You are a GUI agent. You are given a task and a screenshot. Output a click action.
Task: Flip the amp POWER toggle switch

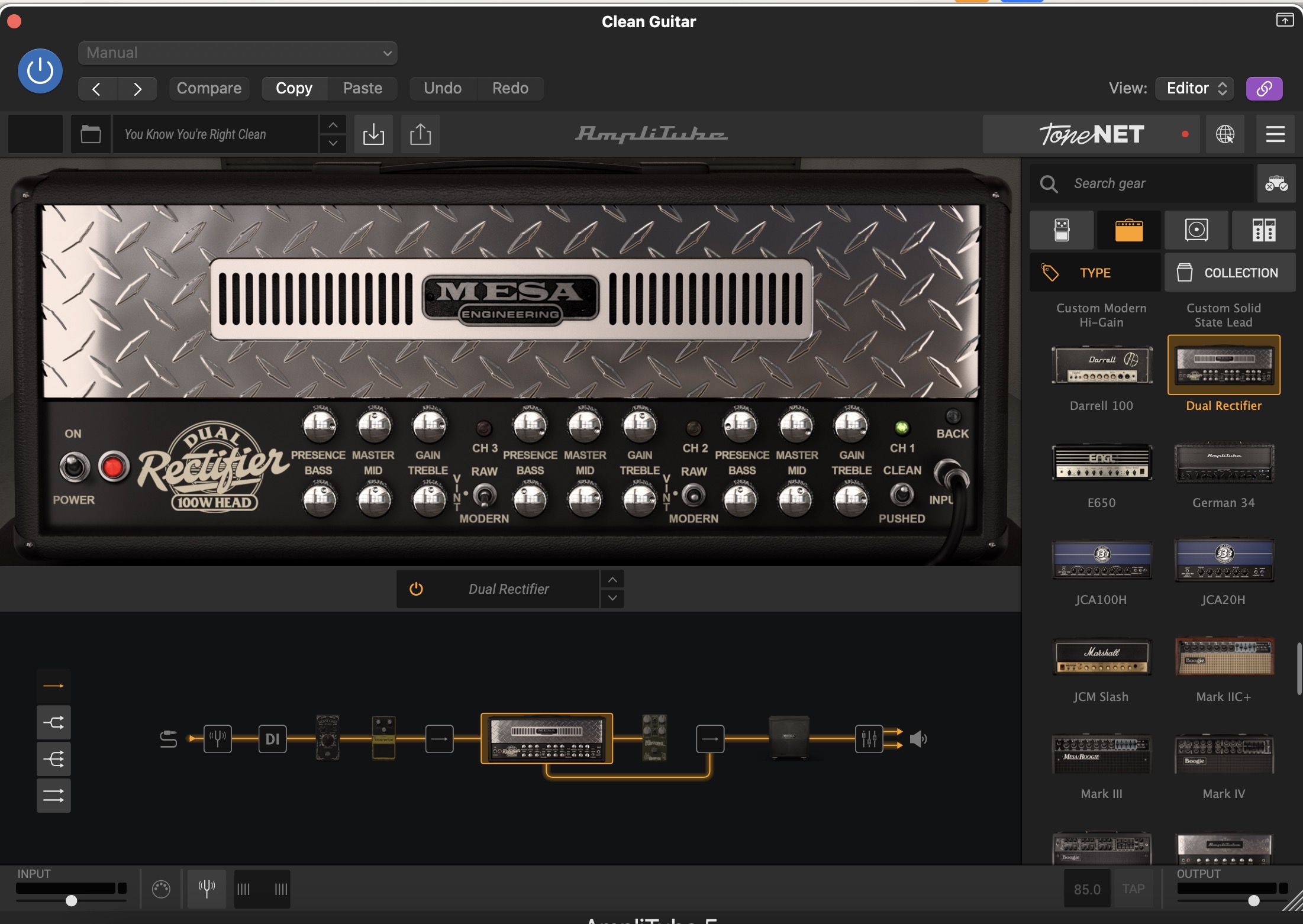tap(75, 467)
